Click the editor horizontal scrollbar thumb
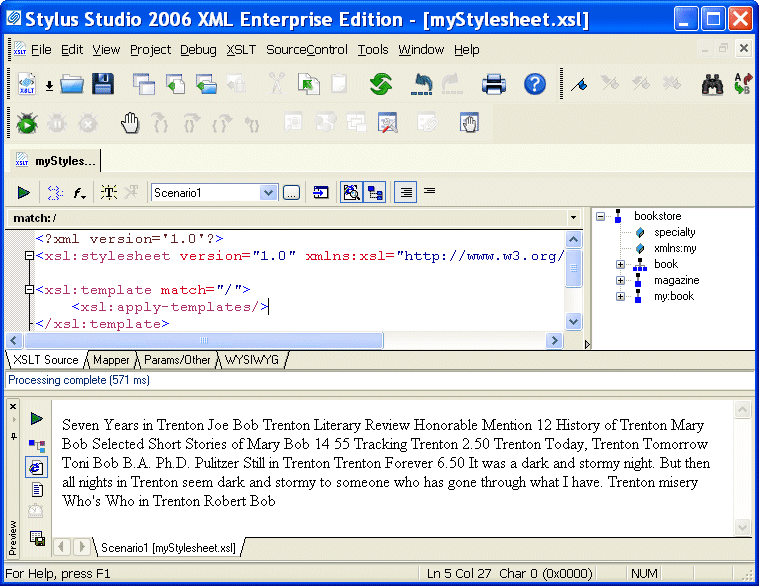 pyautogui.click(x=204, y=341)
